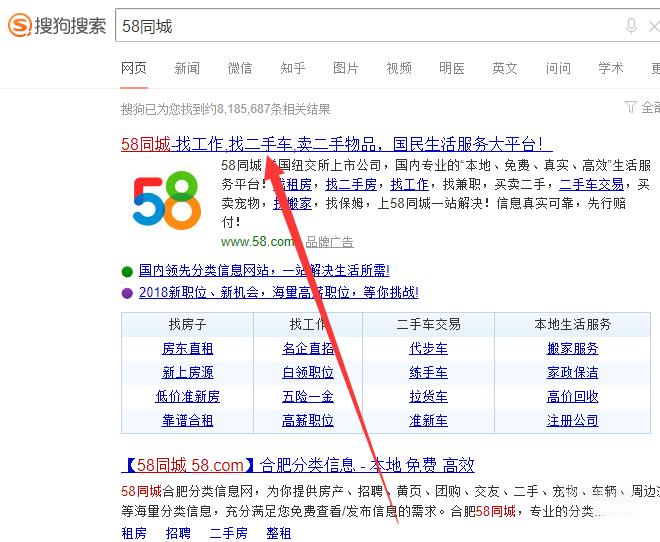Open the 名企直招 link
Screen dimensions: 660x542
click(x=308, y=348)
